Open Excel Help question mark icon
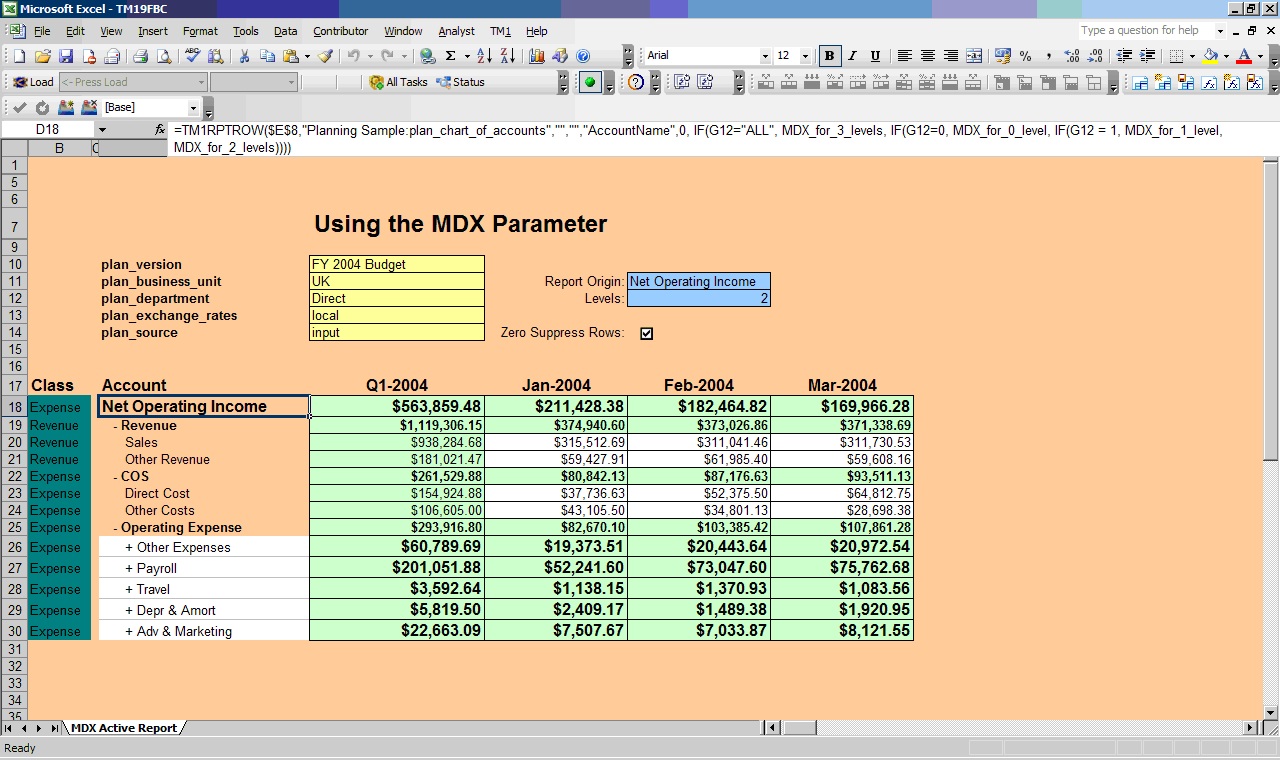 [x=583, y=56]
